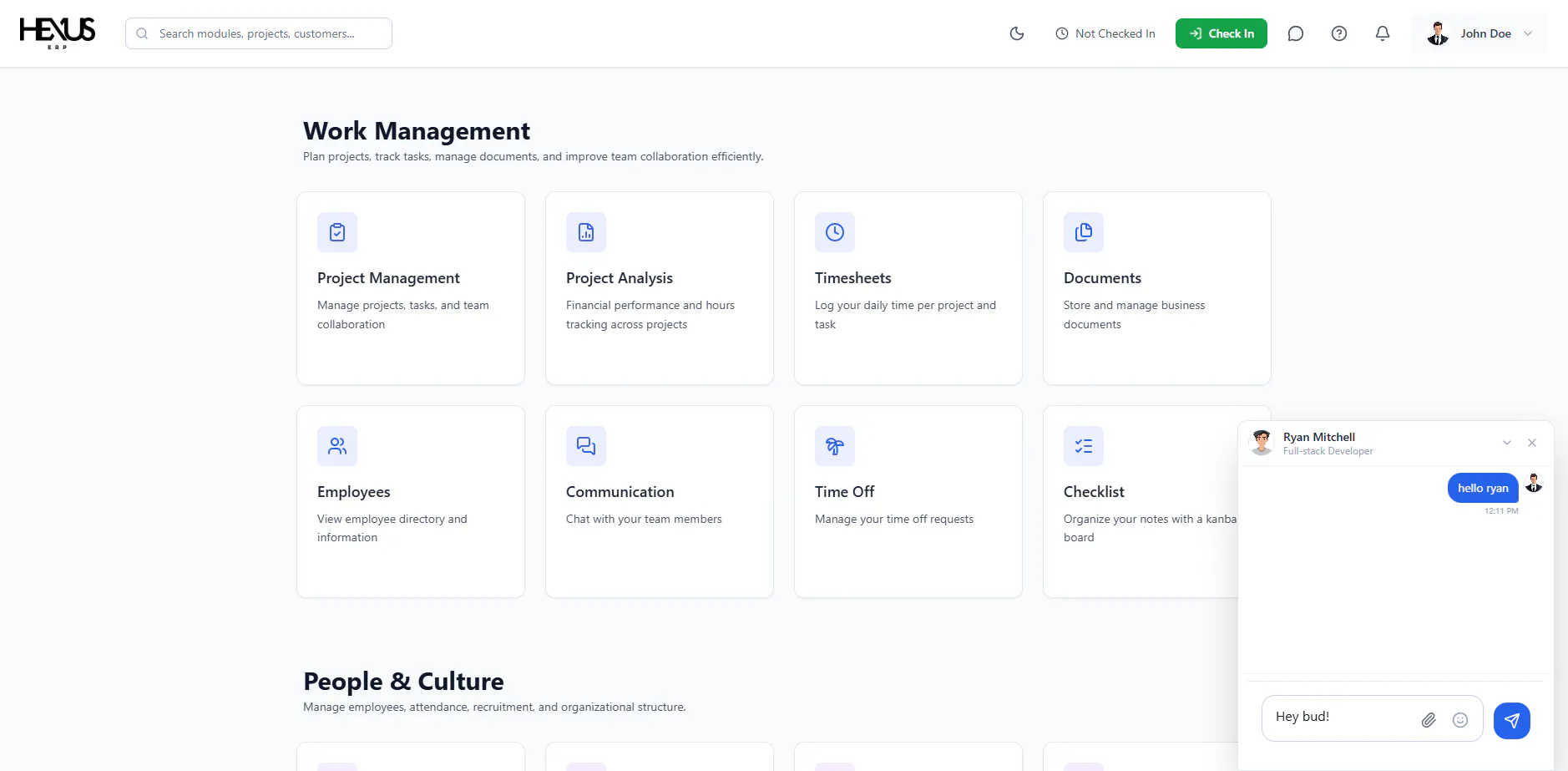Click the green Check In button
1568x771 pixels.
1222,33
